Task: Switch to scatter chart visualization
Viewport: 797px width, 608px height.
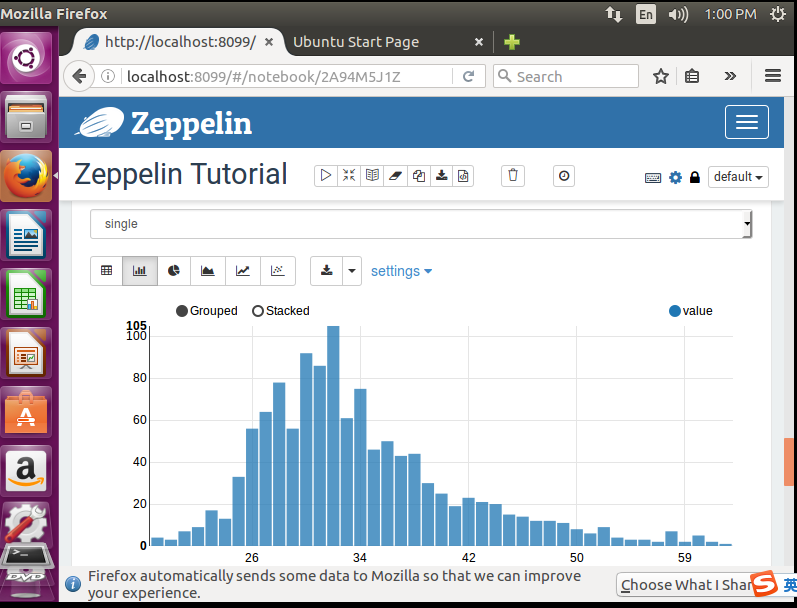Action: pos(278,271)
